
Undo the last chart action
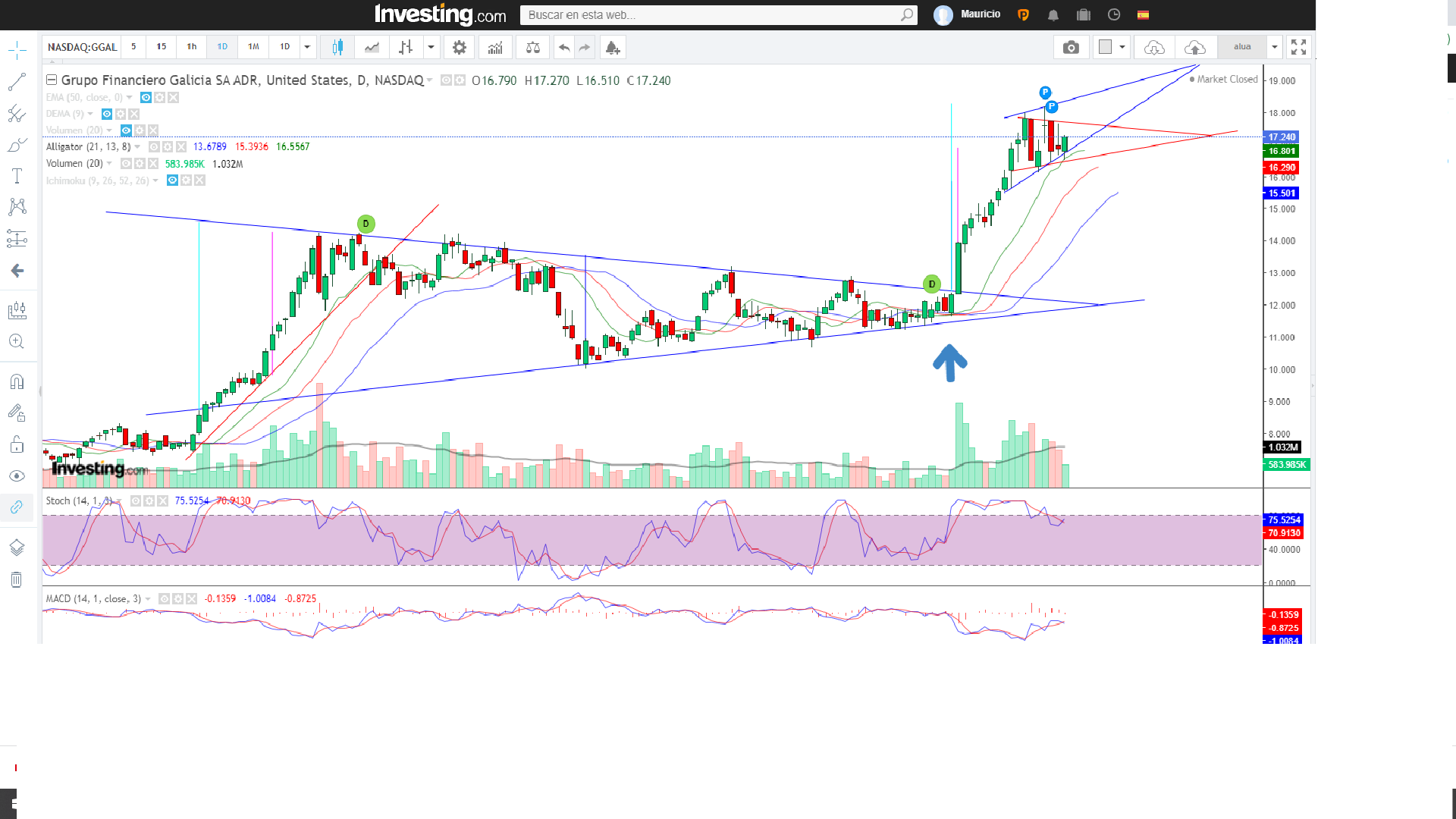pos(564,47)
